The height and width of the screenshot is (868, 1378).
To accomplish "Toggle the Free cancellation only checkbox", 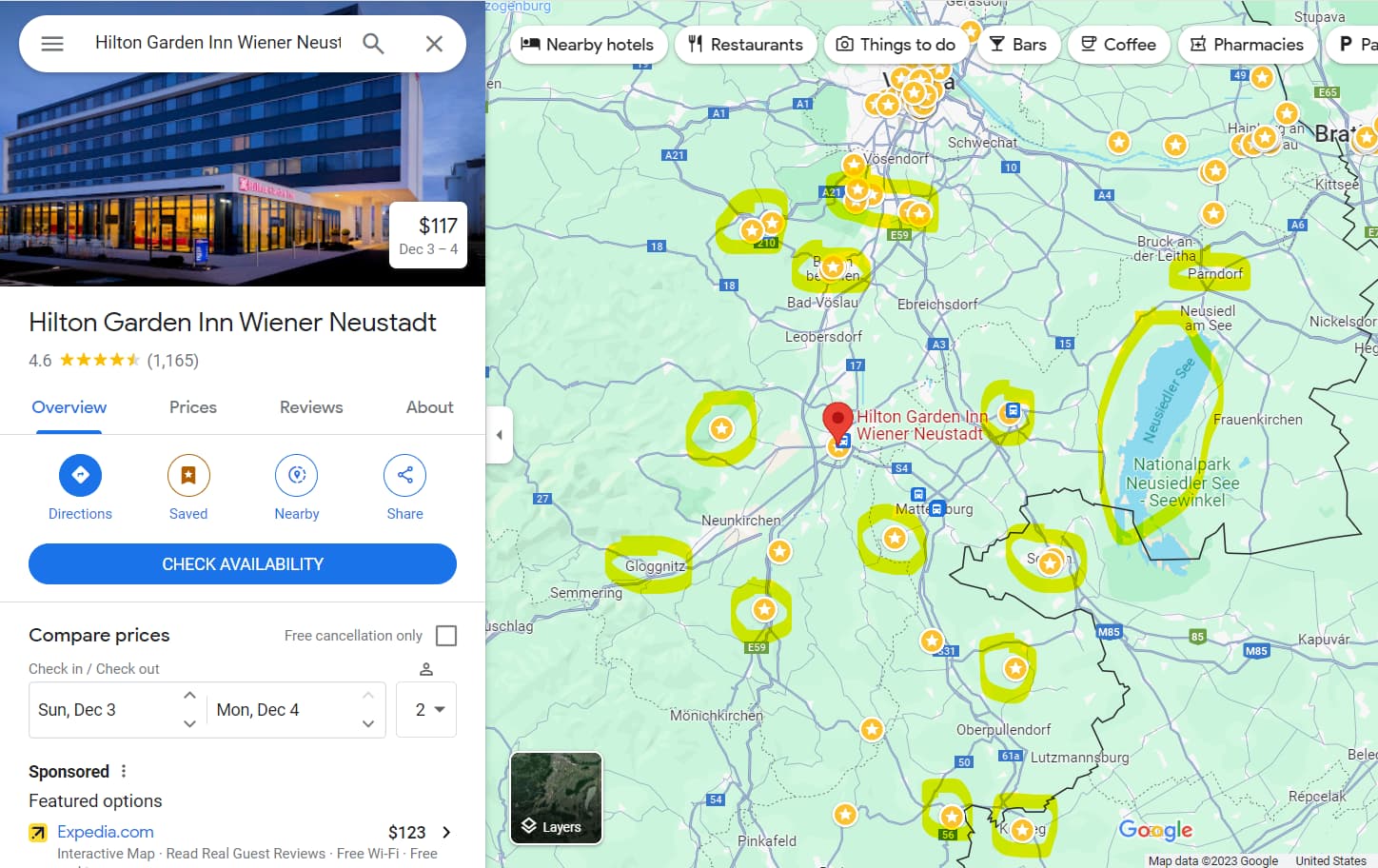I will point(445,636).
